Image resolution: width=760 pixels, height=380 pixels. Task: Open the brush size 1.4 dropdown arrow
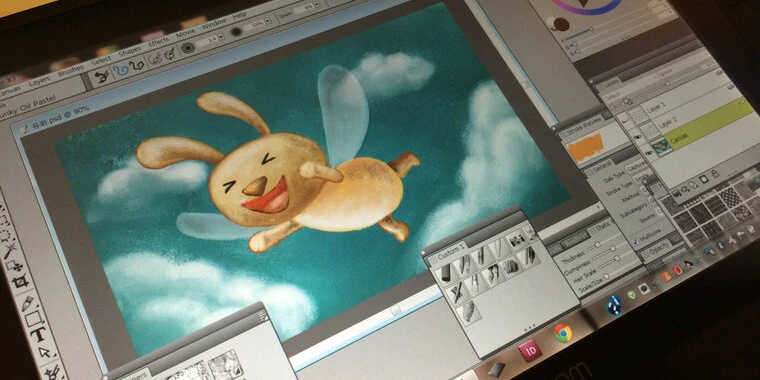tap(221, 36)
